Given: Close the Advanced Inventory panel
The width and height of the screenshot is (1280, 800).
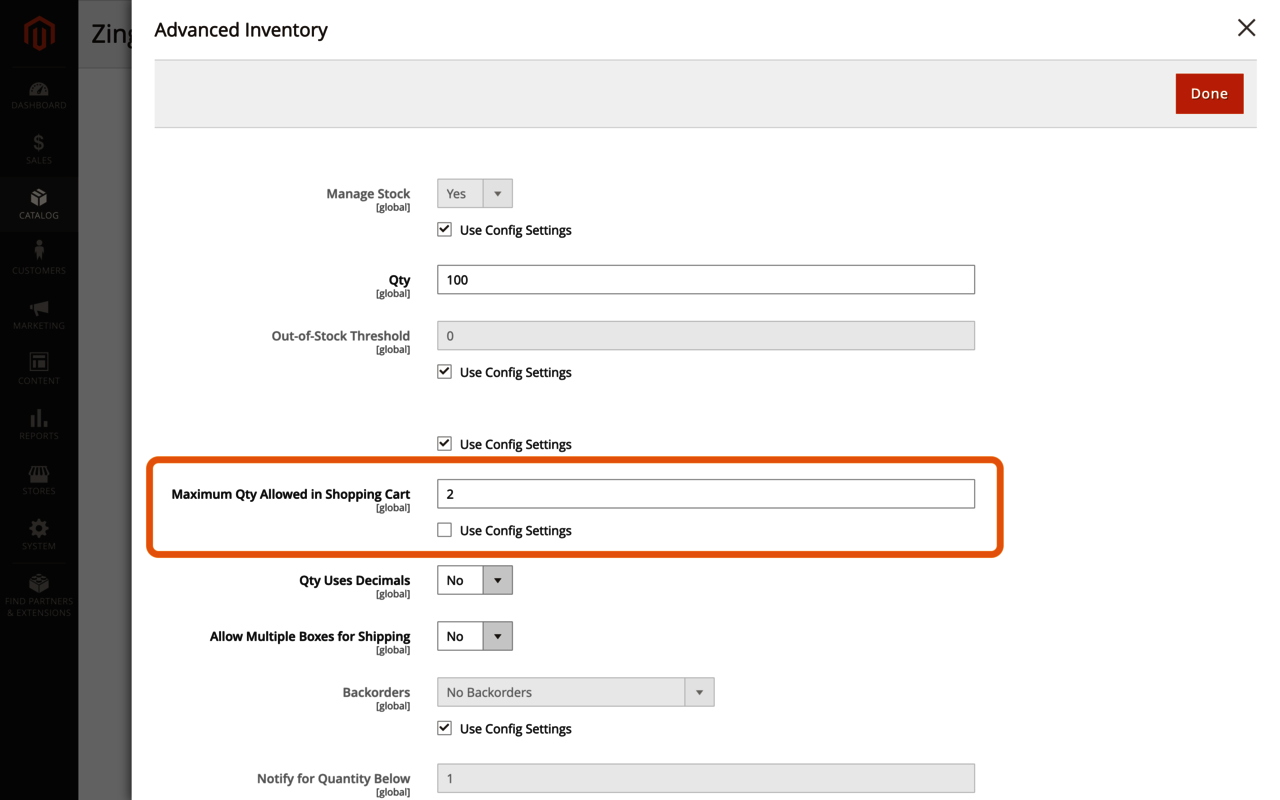Looking at the screenshot, I should pyautogui.click(x=1246, y=28).
